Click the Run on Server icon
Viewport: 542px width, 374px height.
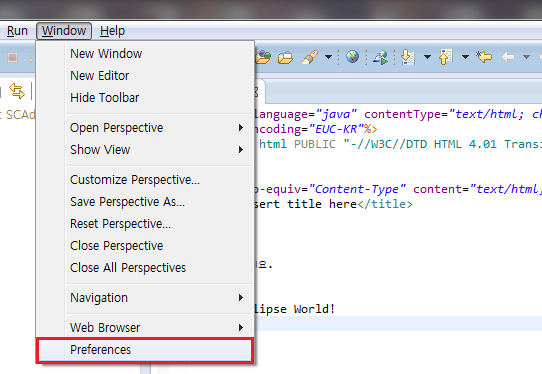tap(381, 57)
